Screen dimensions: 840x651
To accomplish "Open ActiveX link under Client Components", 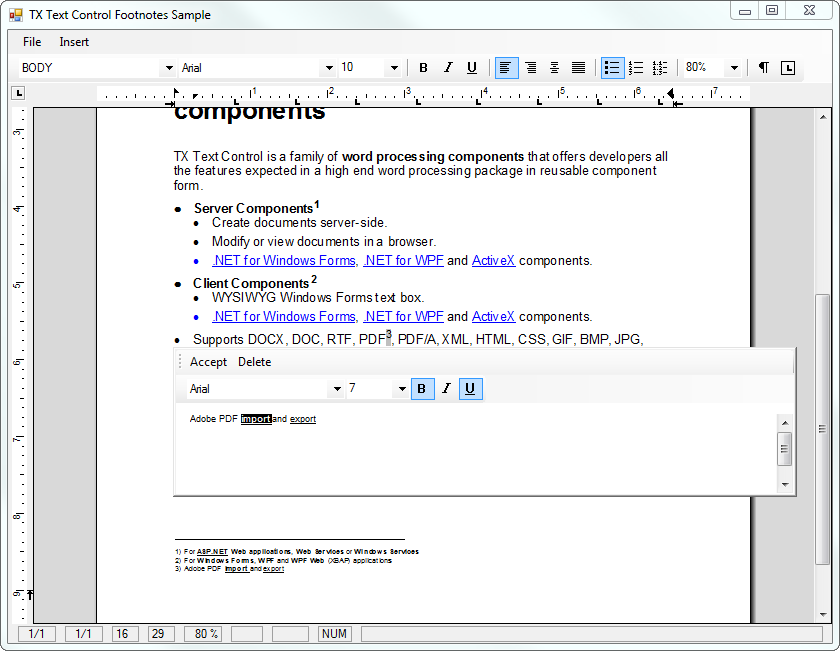I will 493,317.
